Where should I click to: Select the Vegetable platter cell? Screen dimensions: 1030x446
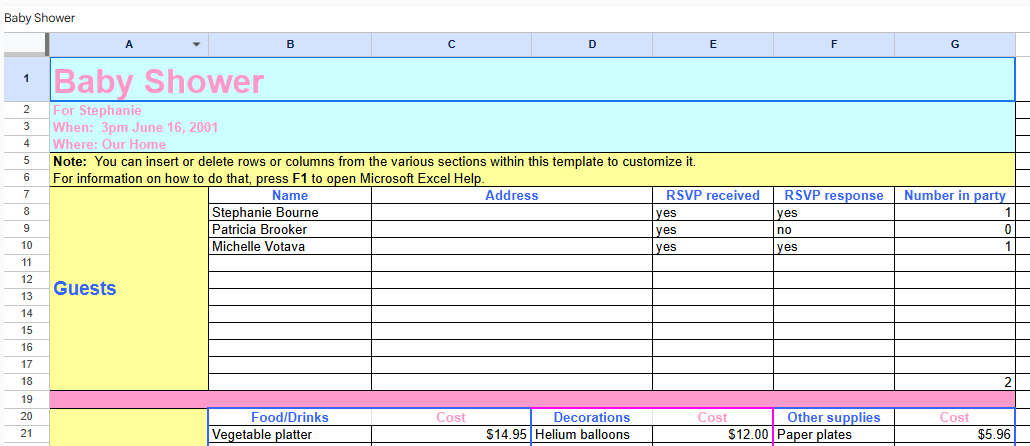pos(290,435)
